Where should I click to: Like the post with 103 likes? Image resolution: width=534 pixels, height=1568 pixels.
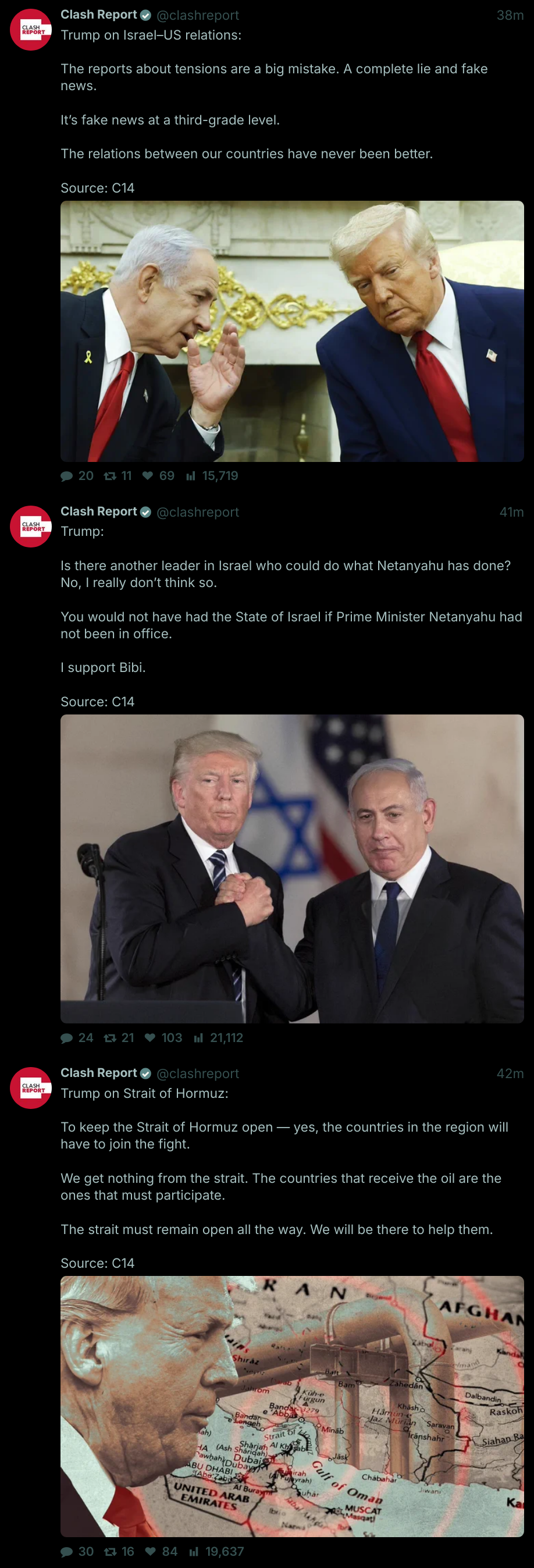150,1038
